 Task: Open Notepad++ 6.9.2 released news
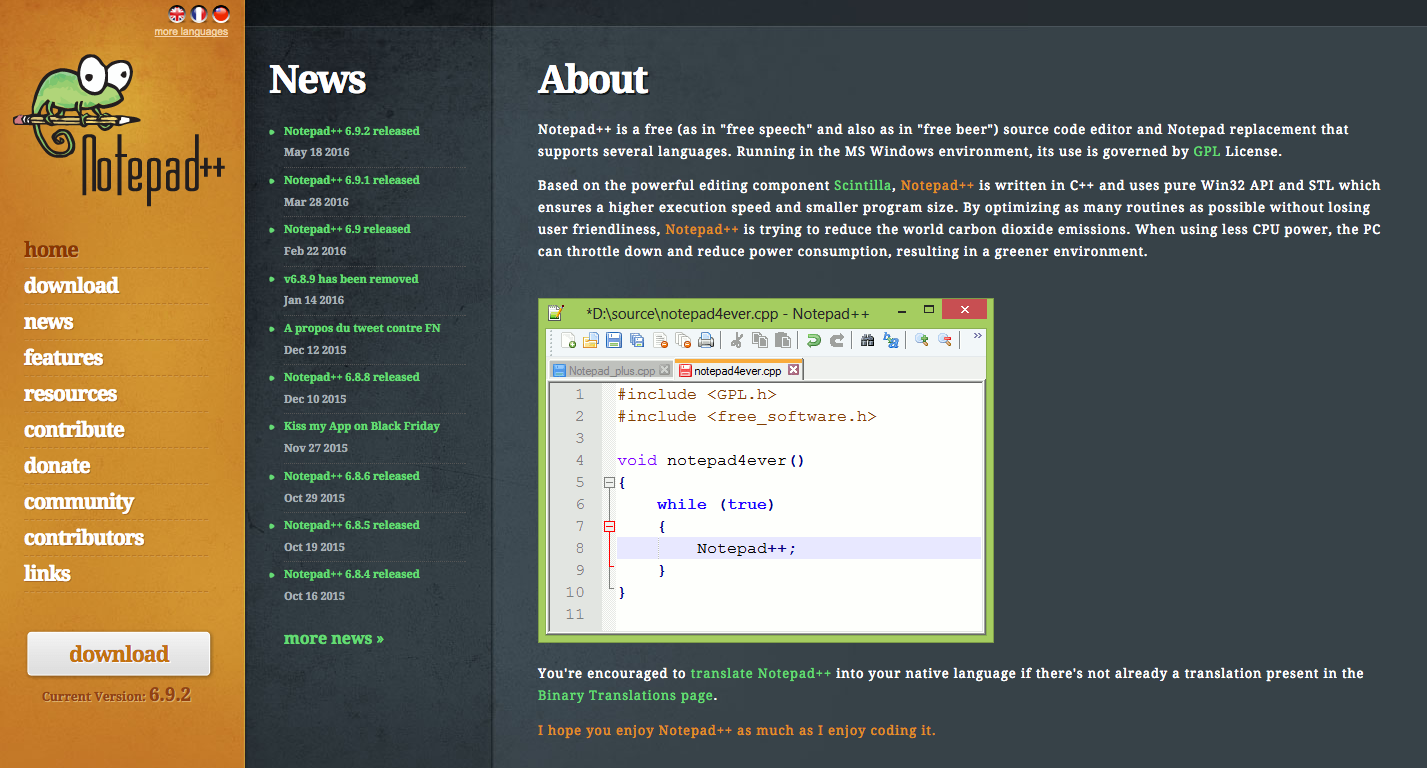click(351, 131)
